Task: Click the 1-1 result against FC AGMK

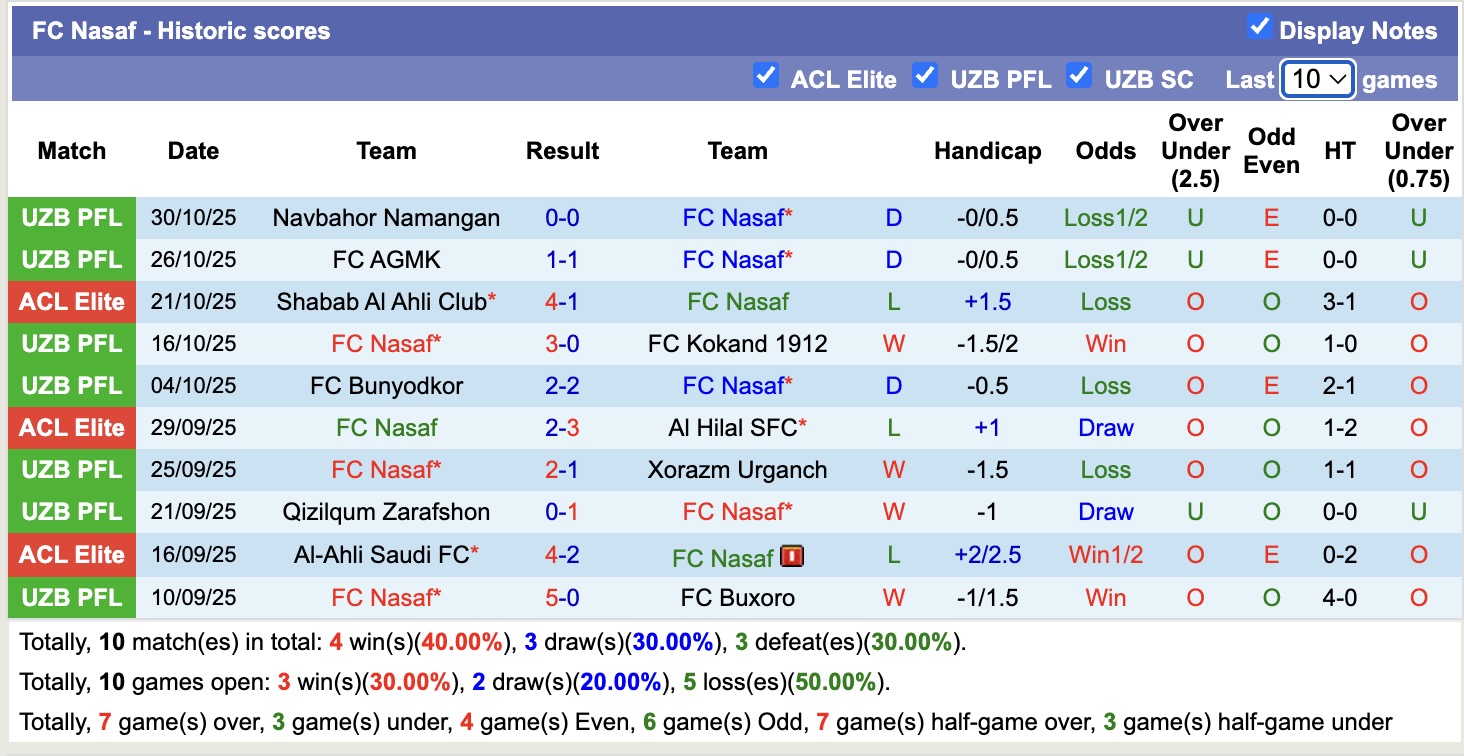Action: click(562, 260)
